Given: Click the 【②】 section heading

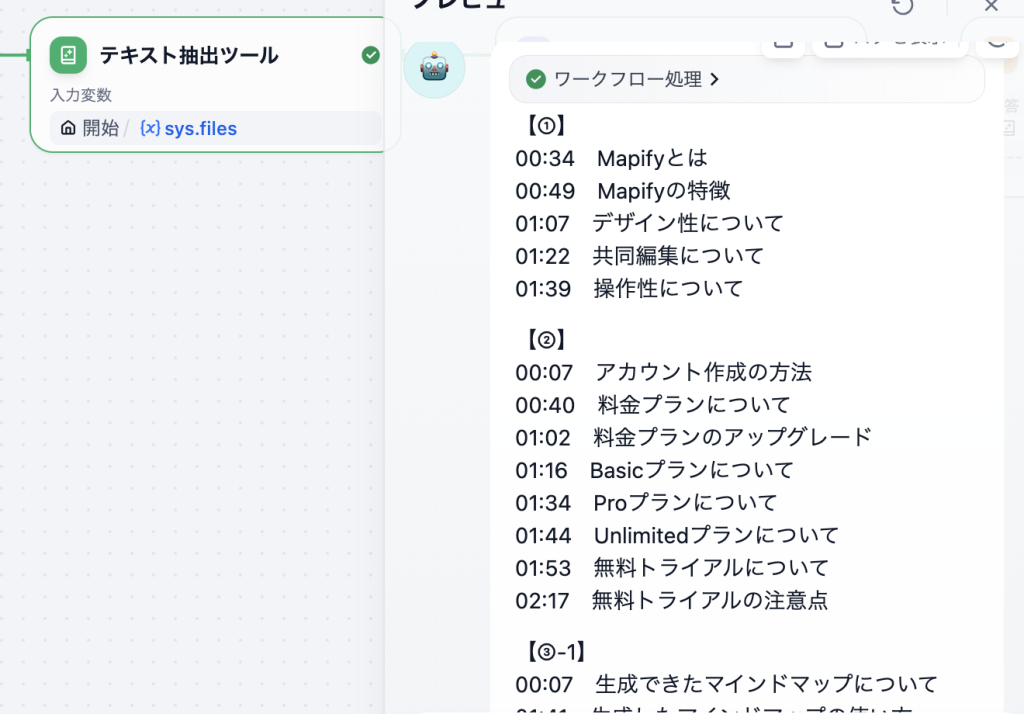Looking at the screenshot, I should click(x=546, y=340).
